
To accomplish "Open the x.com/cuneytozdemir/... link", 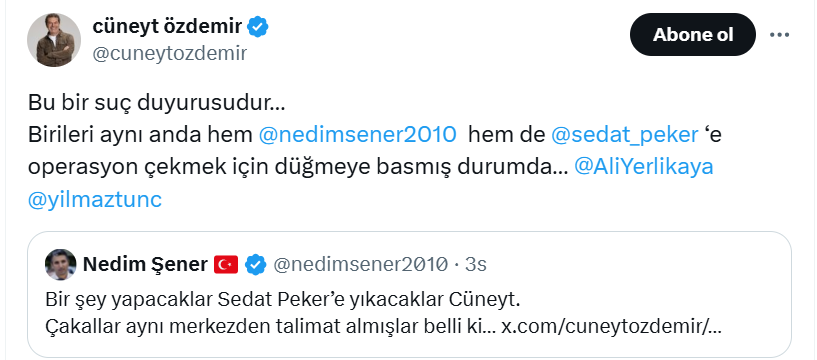I will coord(611,327).
